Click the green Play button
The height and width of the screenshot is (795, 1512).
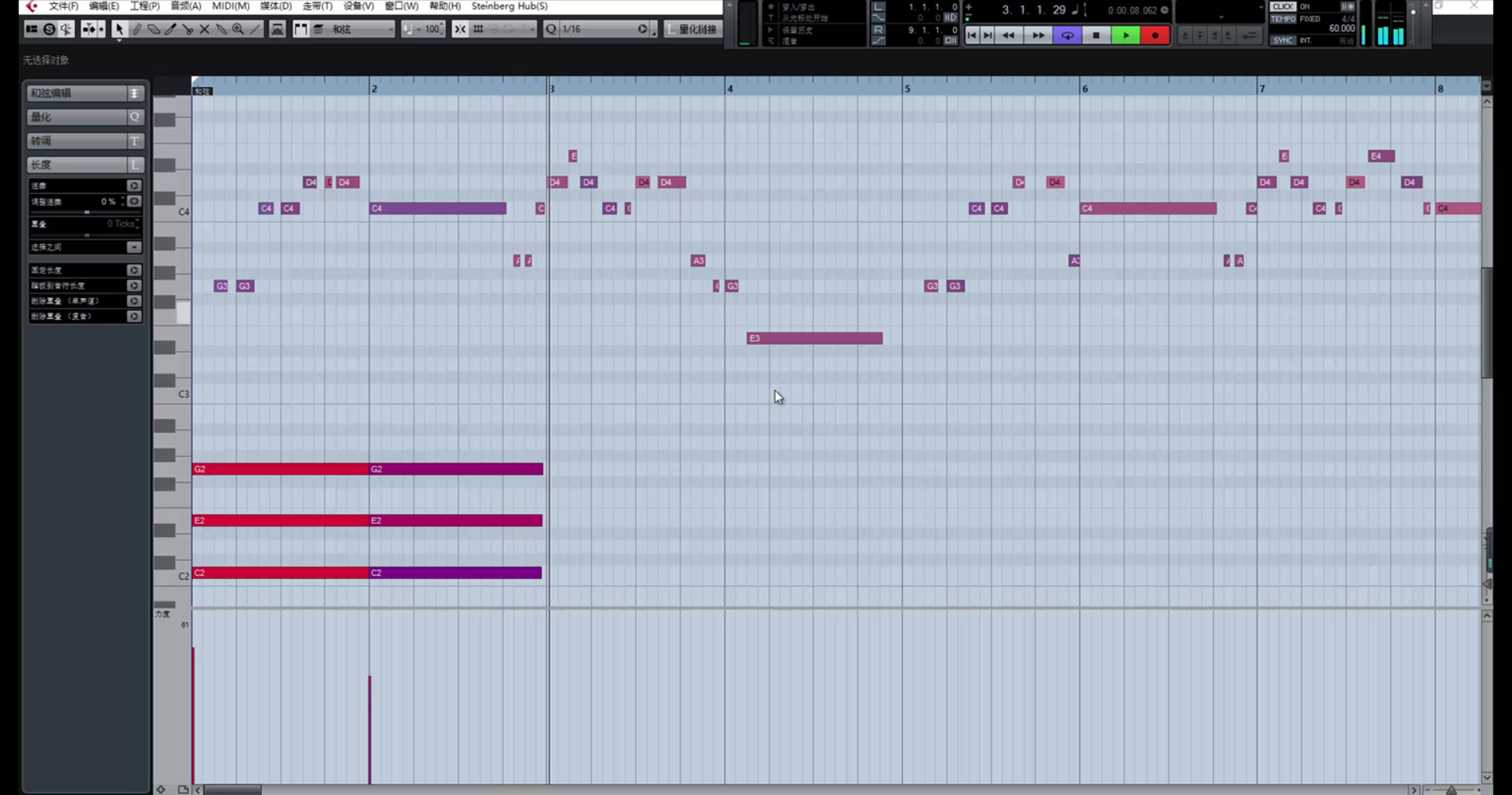1126,35
